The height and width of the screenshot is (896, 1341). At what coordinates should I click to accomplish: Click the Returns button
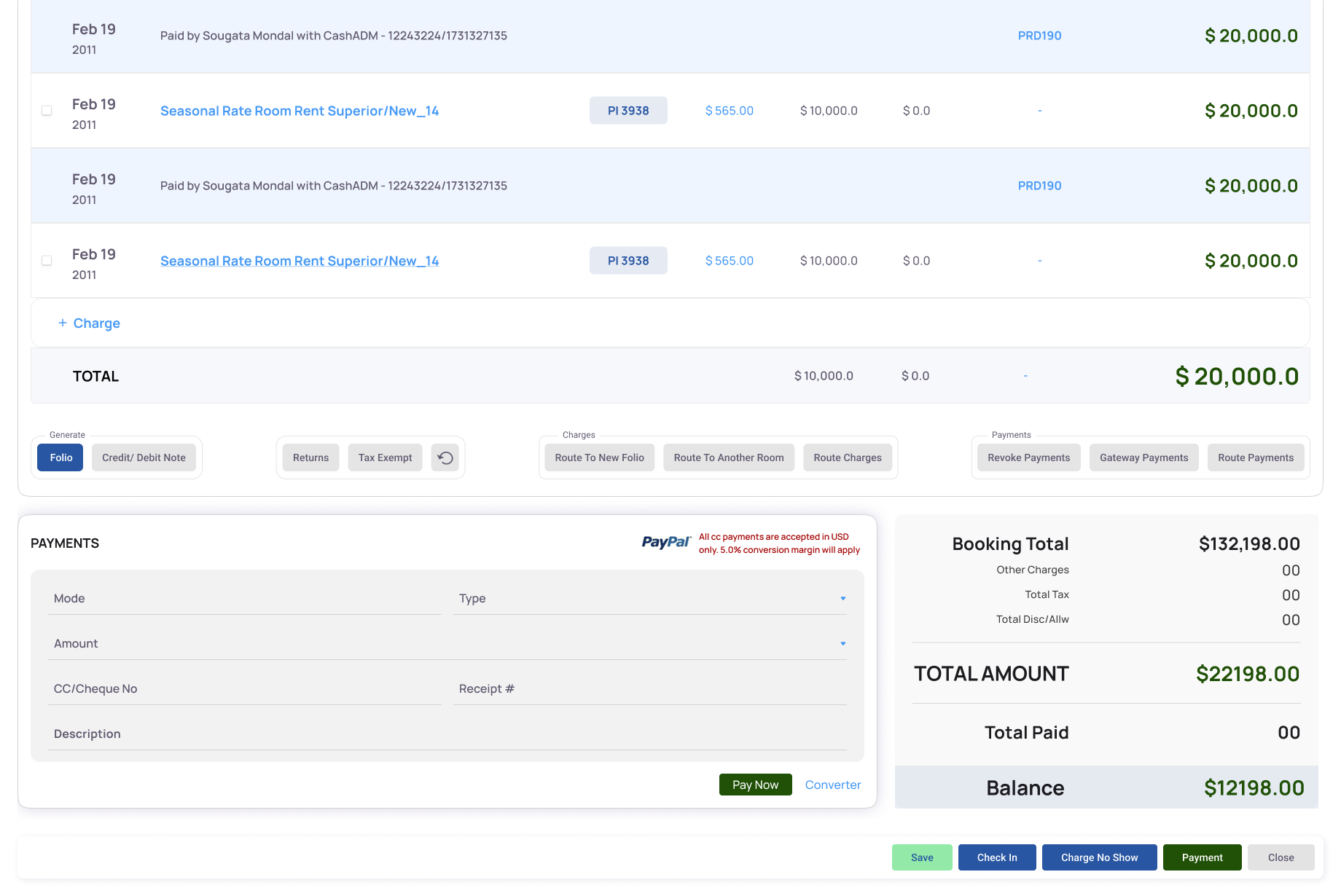tap(310, 457)
